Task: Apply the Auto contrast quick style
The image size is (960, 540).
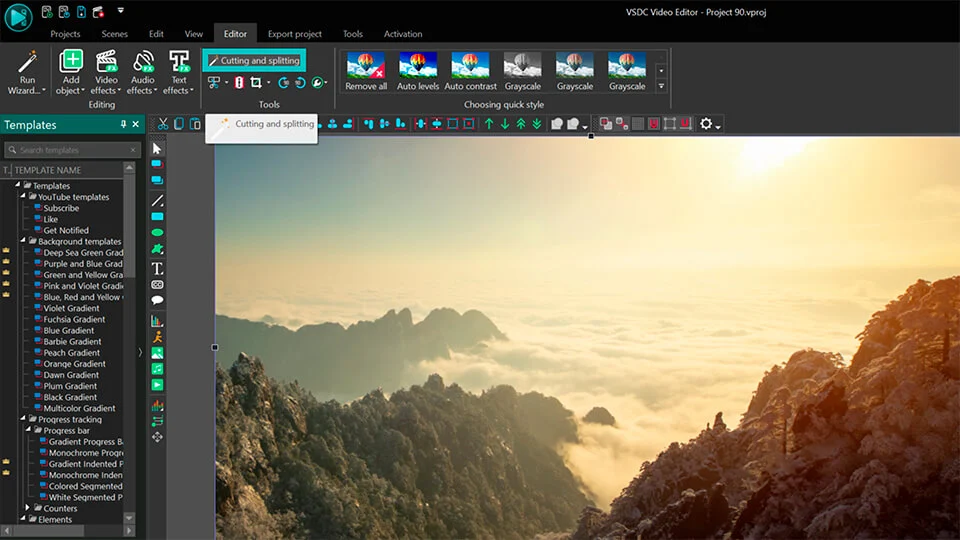Action: (470, 72)
